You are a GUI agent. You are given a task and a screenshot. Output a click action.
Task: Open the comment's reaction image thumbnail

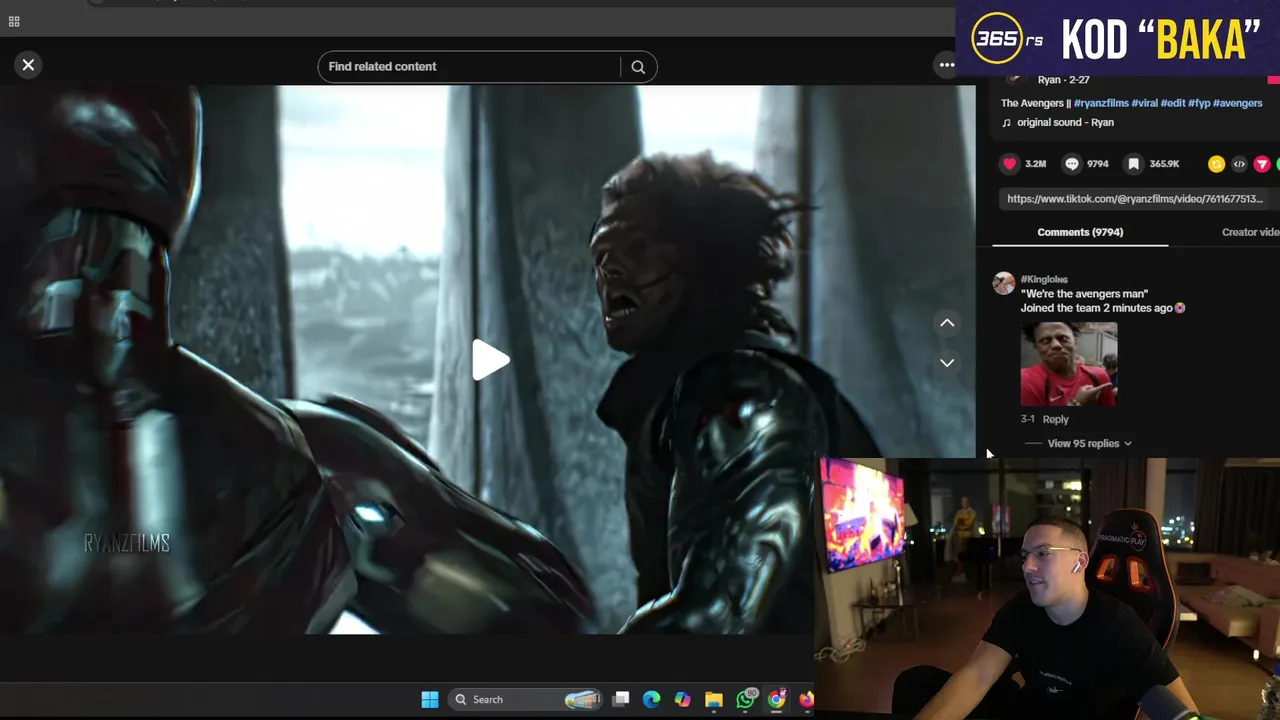[x=1069, y=364]
